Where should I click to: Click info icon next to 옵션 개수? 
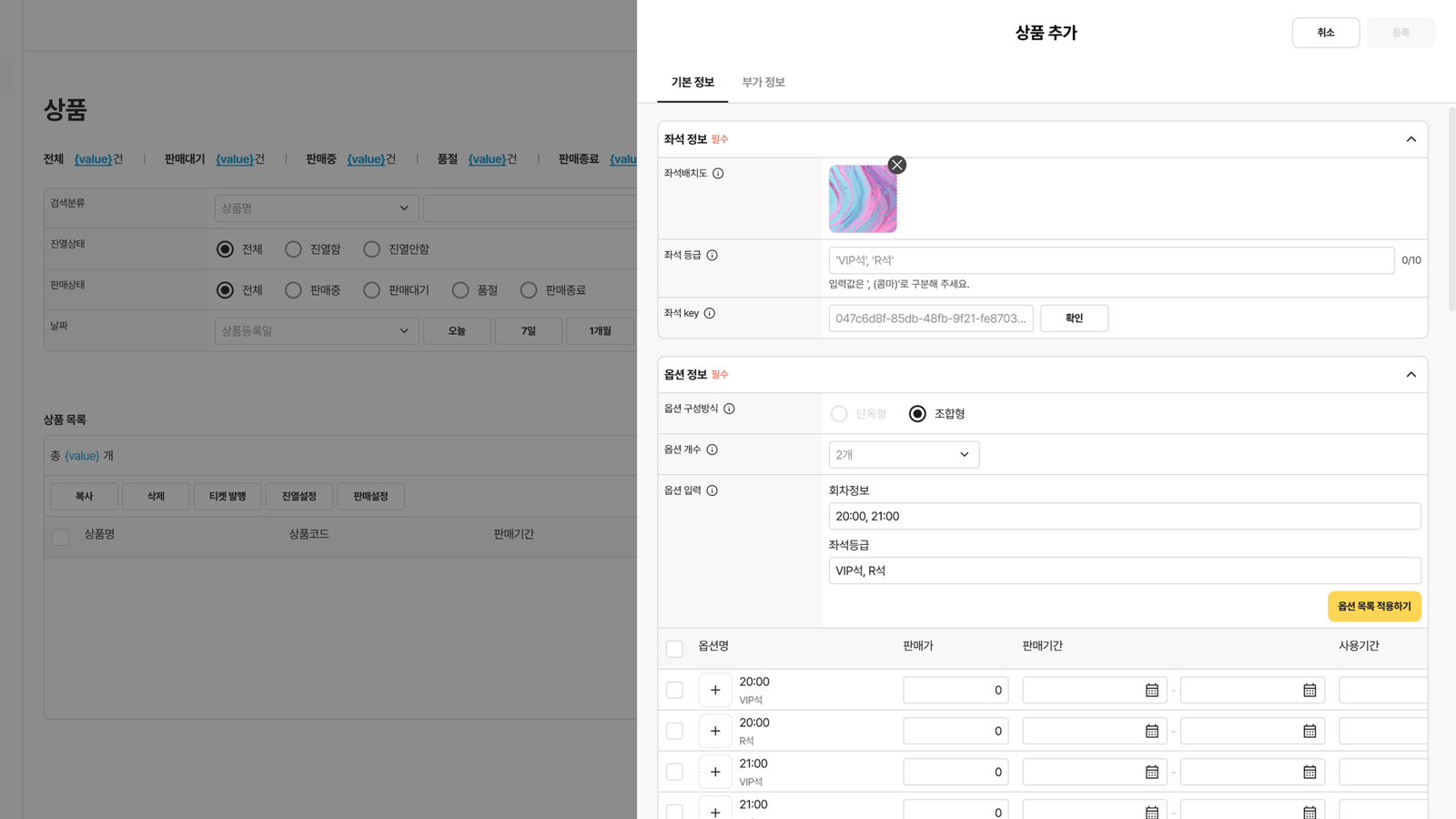713,450
